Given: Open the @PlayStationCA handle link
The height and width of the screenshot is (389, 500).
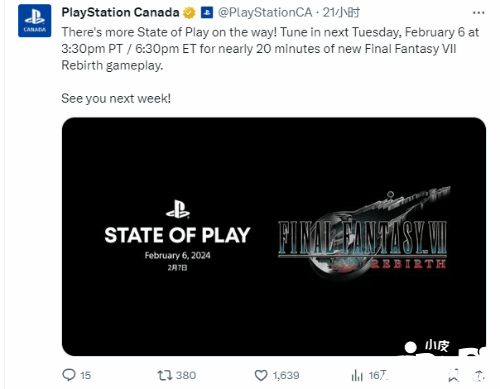Looking at the screenshot, I should tap(265, 13).
